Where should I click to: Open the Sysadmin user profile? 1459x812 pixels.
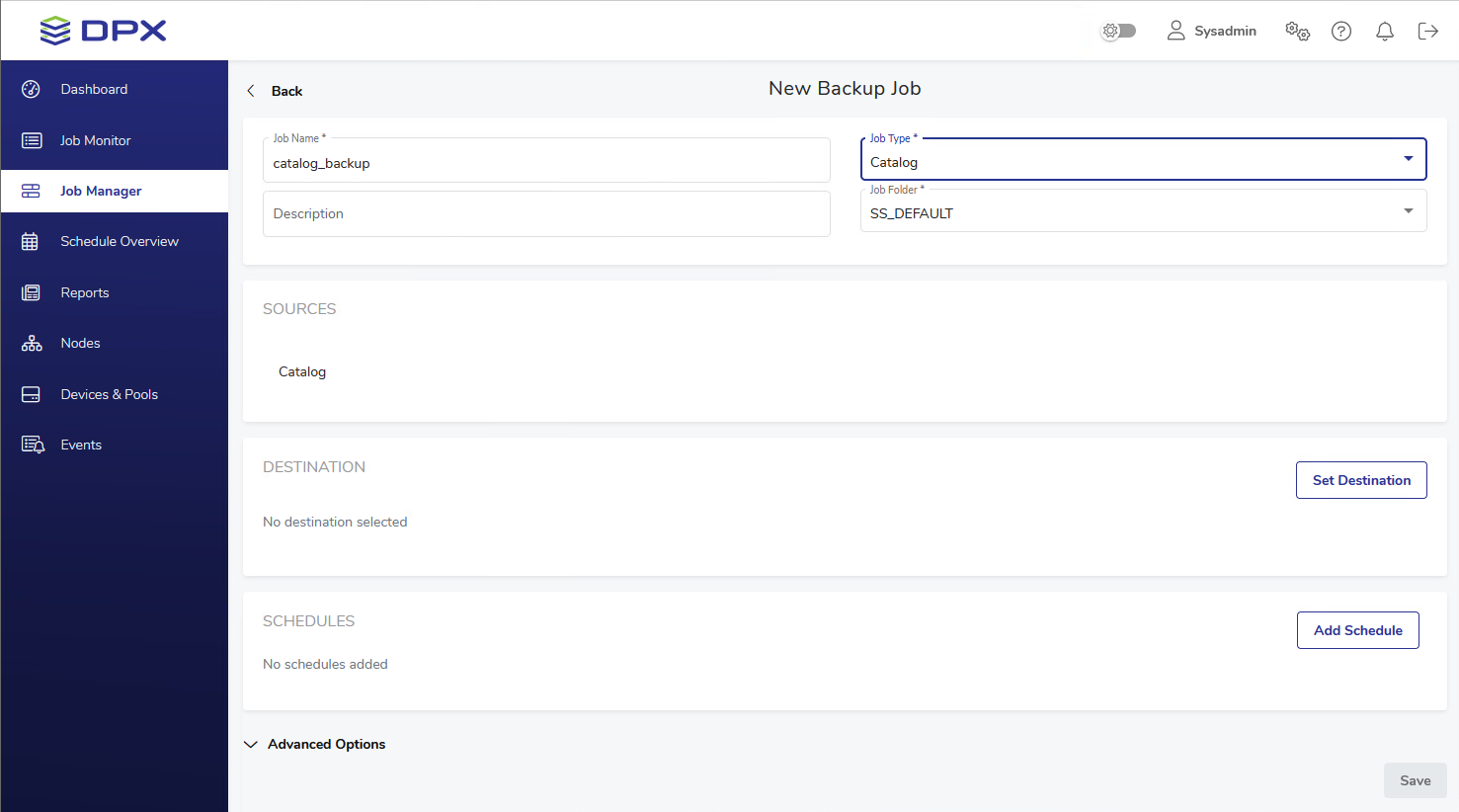pos(1211,31)
